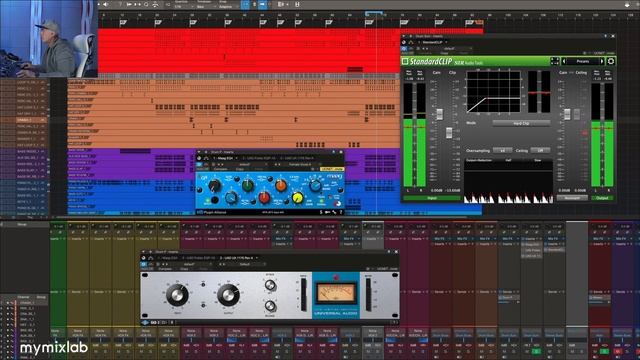Open the question mark help in Plugin Alliance bar
Viewport: 640px width, 360px height.
[x=340, y=212]
